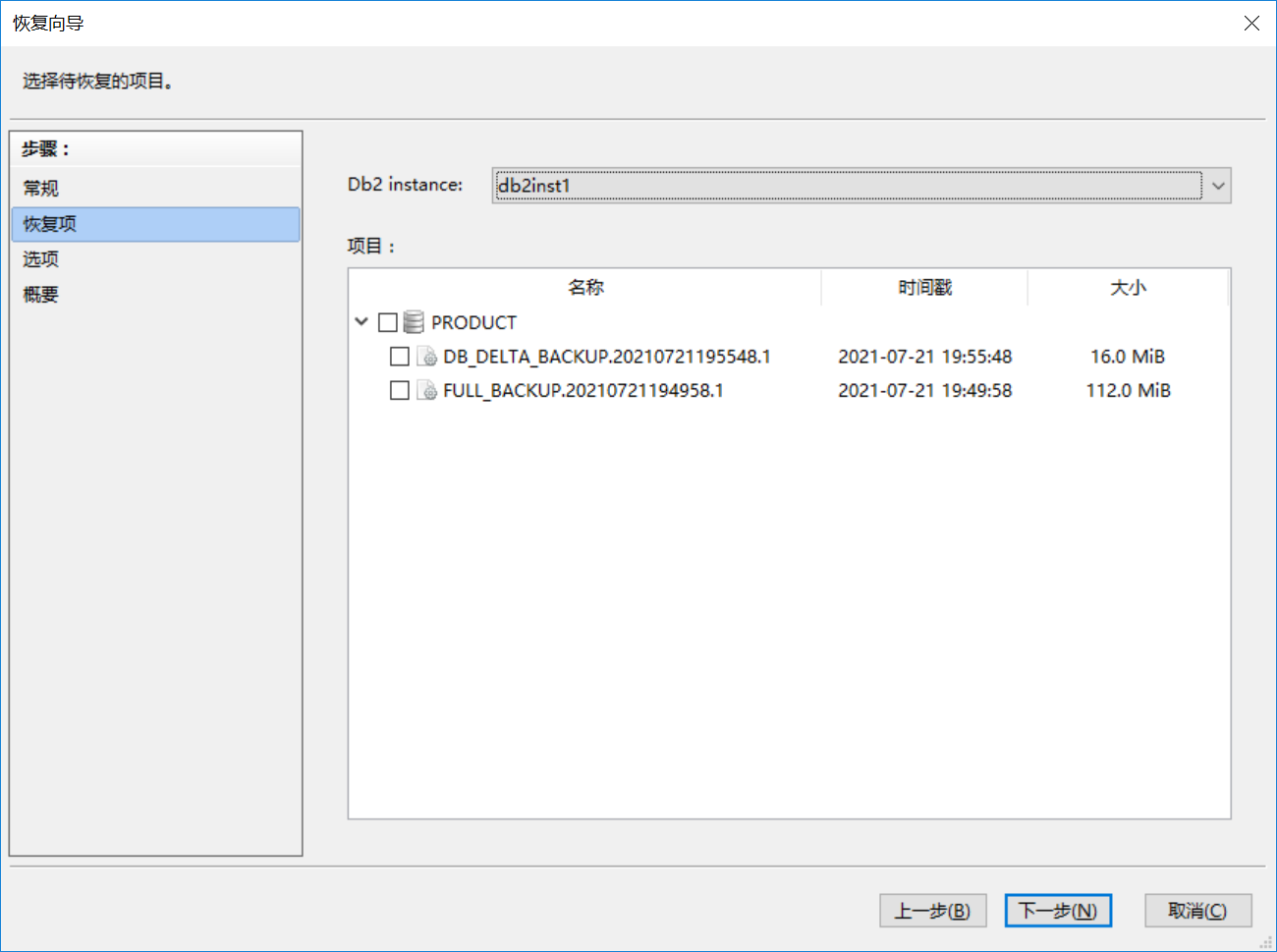The image size is (1277, 952).
Task: Open the Db2 instance dropdown arrow
Action: pyautogui.click(x=1218, y=186)
